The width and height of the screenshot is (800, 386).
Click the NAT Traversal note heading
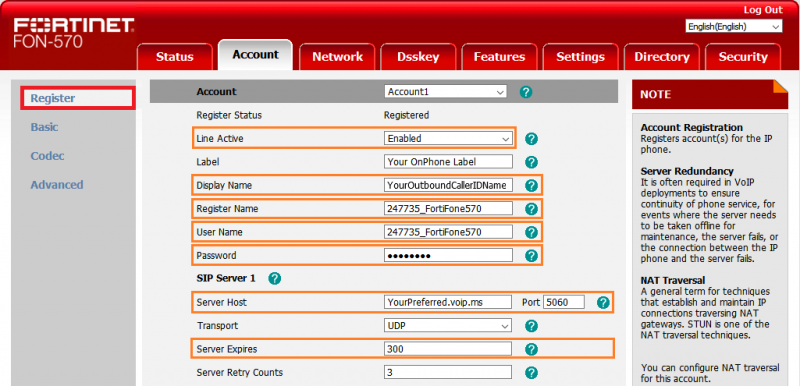click(x=672, y=280)
